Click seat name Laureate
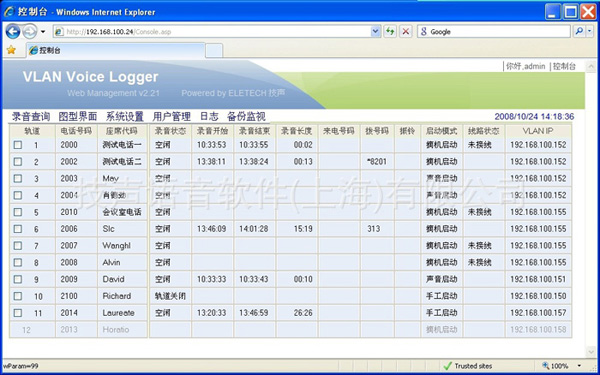 (118, 313)
